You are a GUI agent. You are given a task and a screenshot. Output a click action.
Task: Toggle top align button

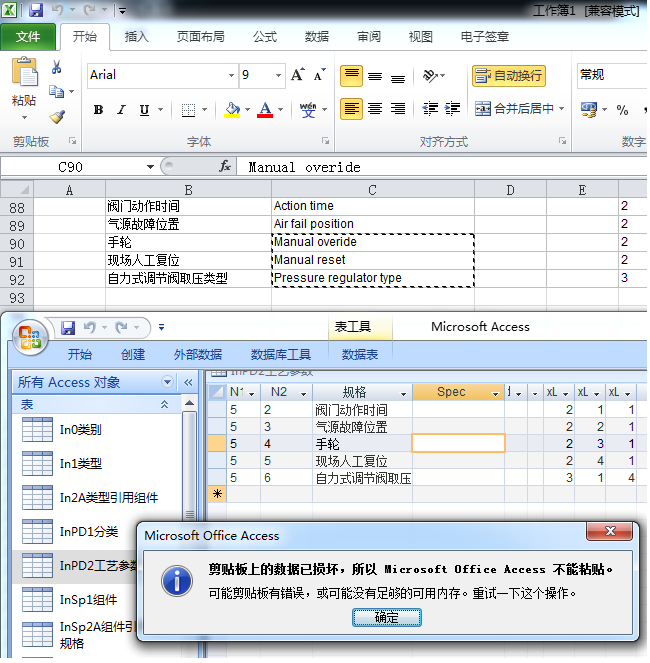(x=351, y=76)
